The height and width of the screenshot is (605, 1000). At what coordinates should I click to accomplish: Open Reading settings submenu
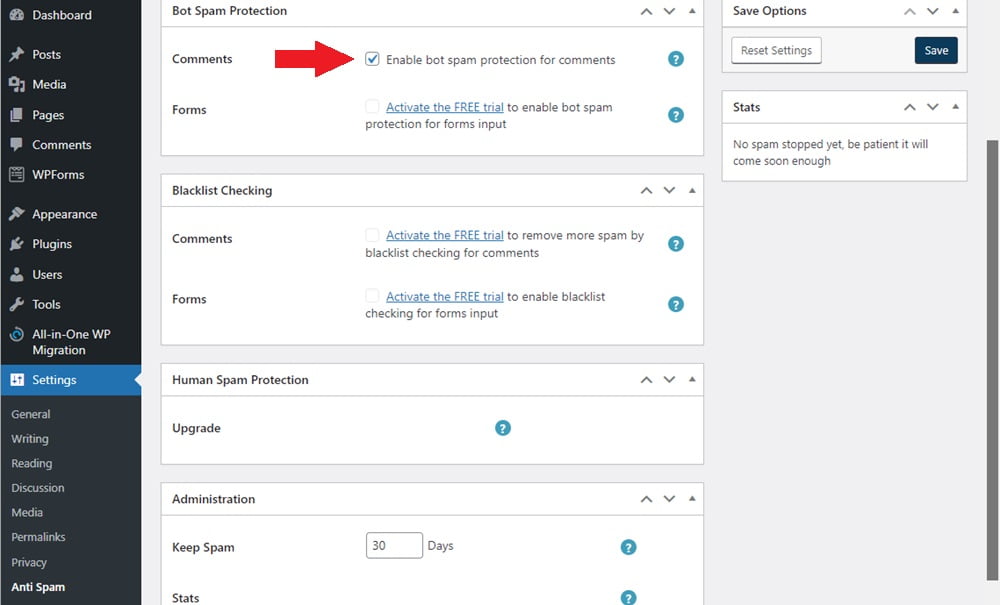(32, 463)
